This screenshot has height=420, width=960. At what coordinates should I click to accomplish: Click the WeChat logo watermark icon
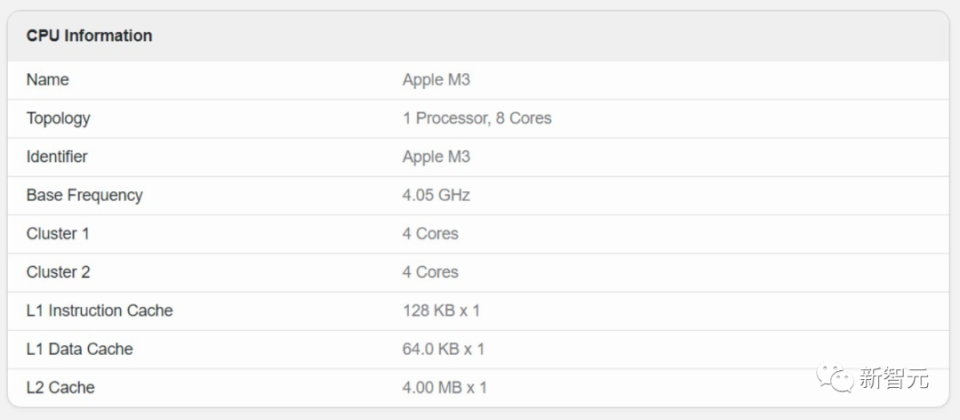(x=834, y=377)
